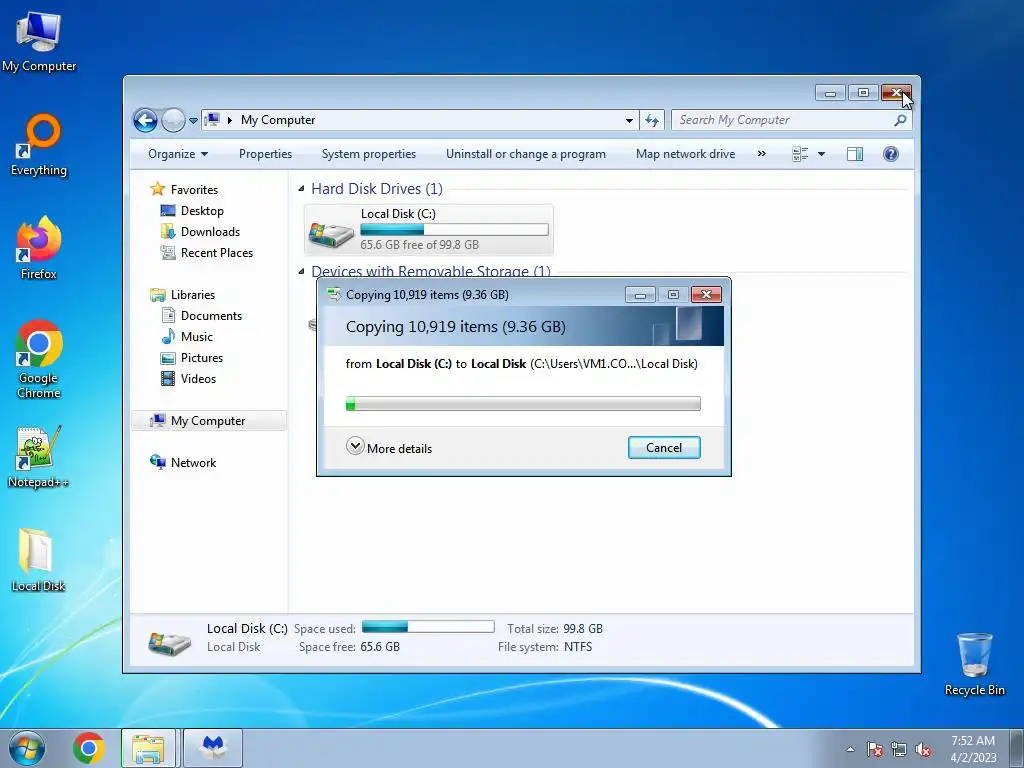The height and width of the screenshot is (768, 1024).
Task: Collapse Devices with Removable Storage group
Action: (301, 271)
